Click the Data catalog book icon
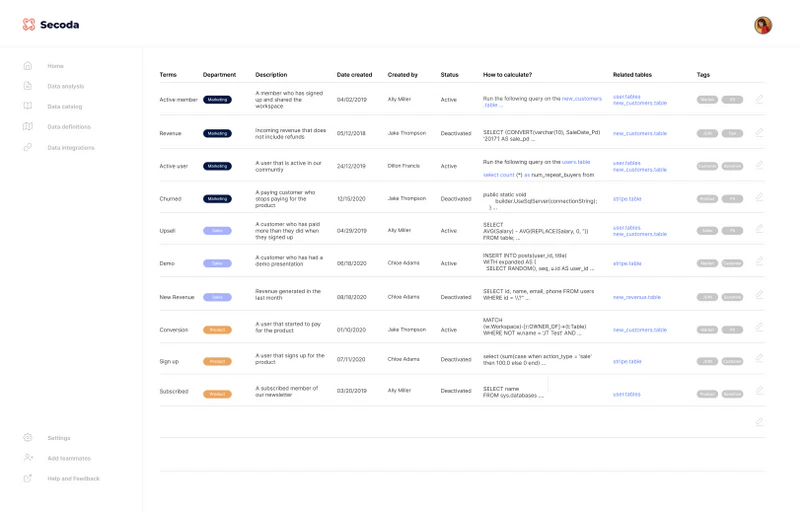This screenshot has height=513, width=800. pyautogui.click(x=28, y=106)
